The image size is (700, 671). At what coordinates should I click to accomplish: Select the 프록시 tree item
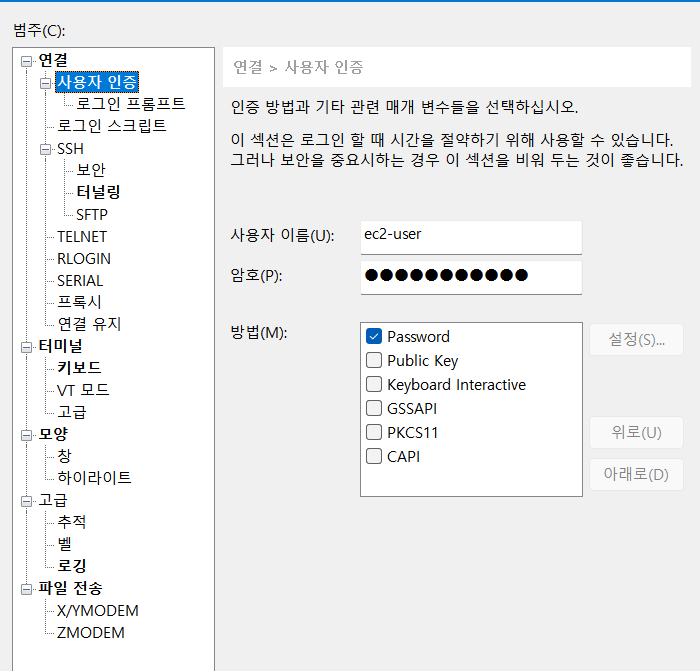(x=79, y=302)
